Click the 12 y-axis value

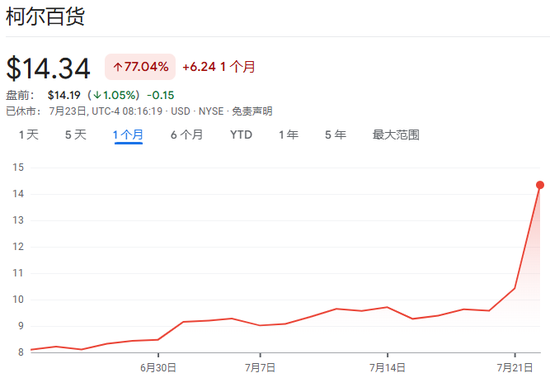(x=18, y=246)
